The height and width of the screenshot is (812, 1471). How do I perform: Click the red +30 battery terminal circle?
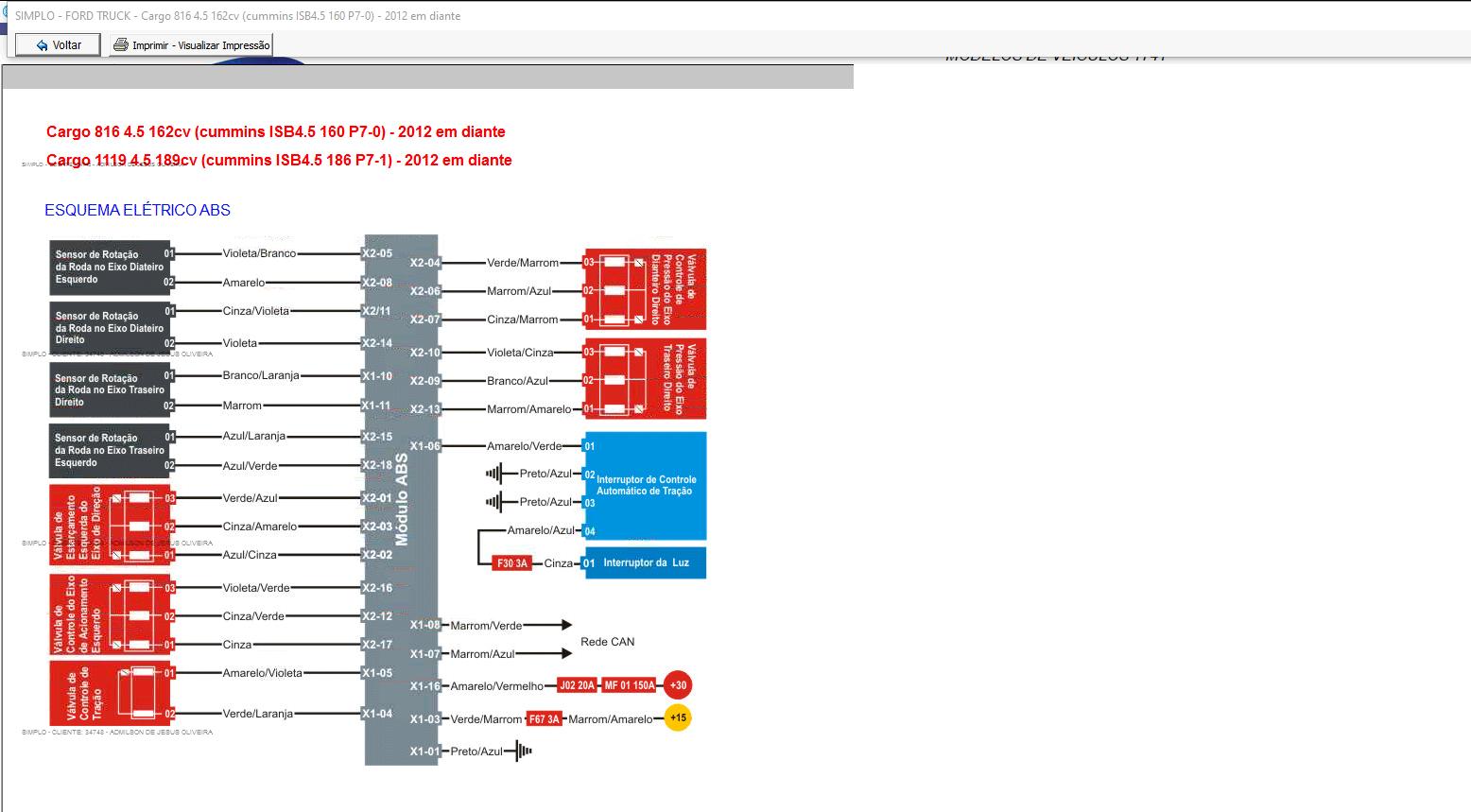pyautogui.click(x=678, y=685)
